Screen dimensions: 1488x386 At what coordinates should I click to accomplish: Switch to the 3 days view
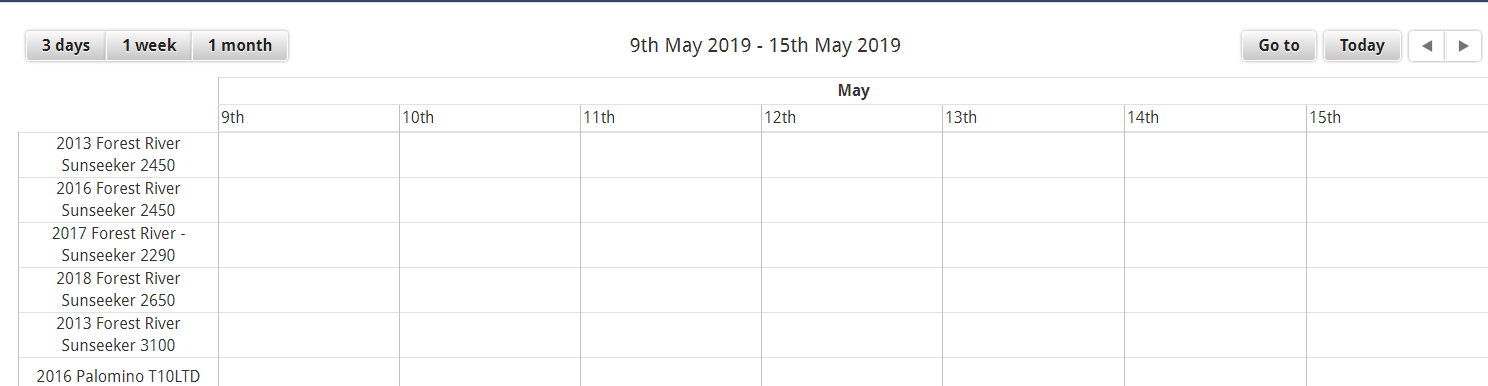66,46
